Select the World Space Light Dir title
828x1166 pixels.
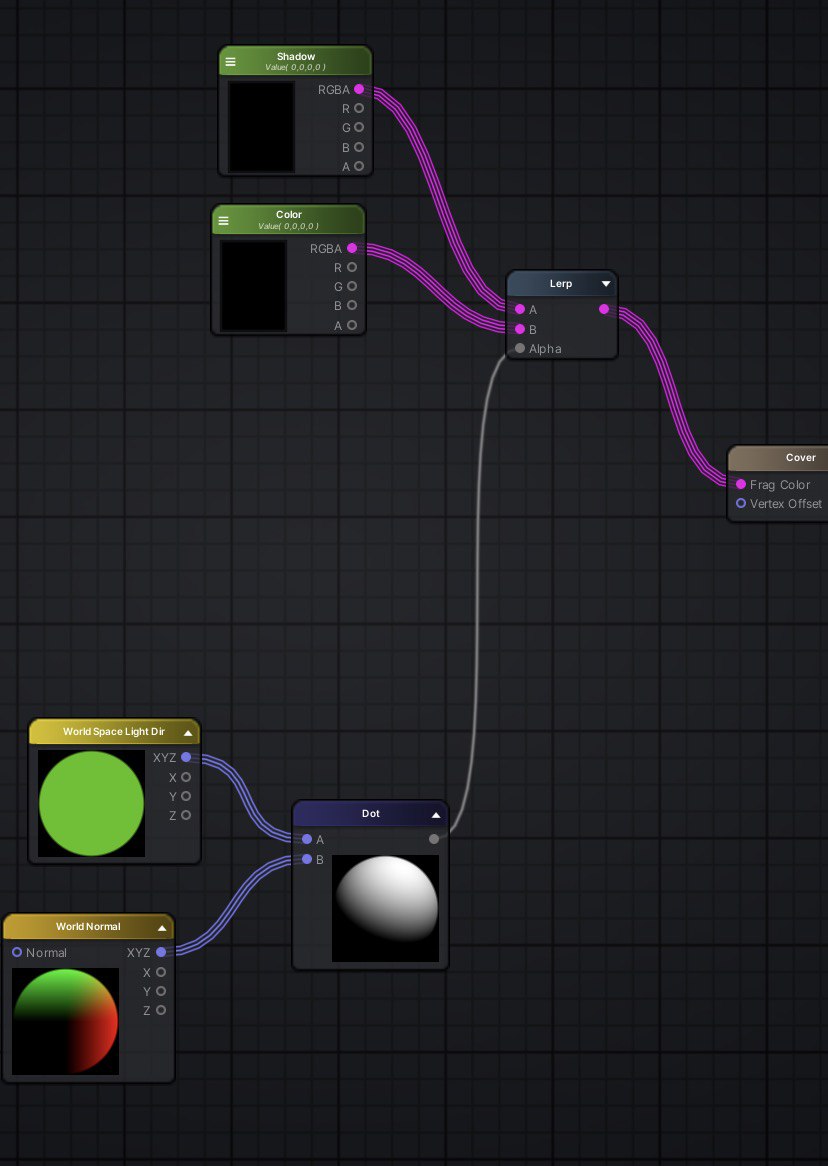tap(114, 732)
